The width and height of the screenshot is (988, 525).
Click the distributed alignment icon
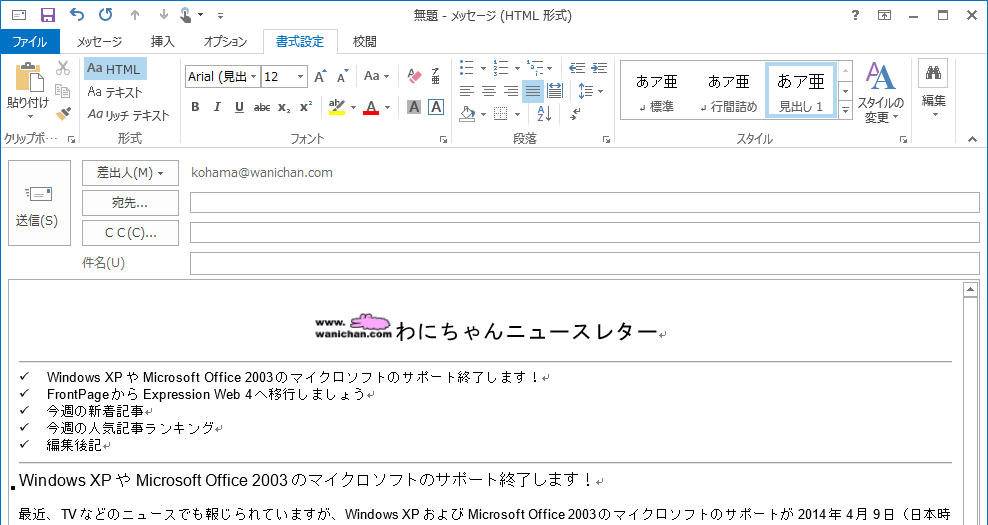point(554,91)
